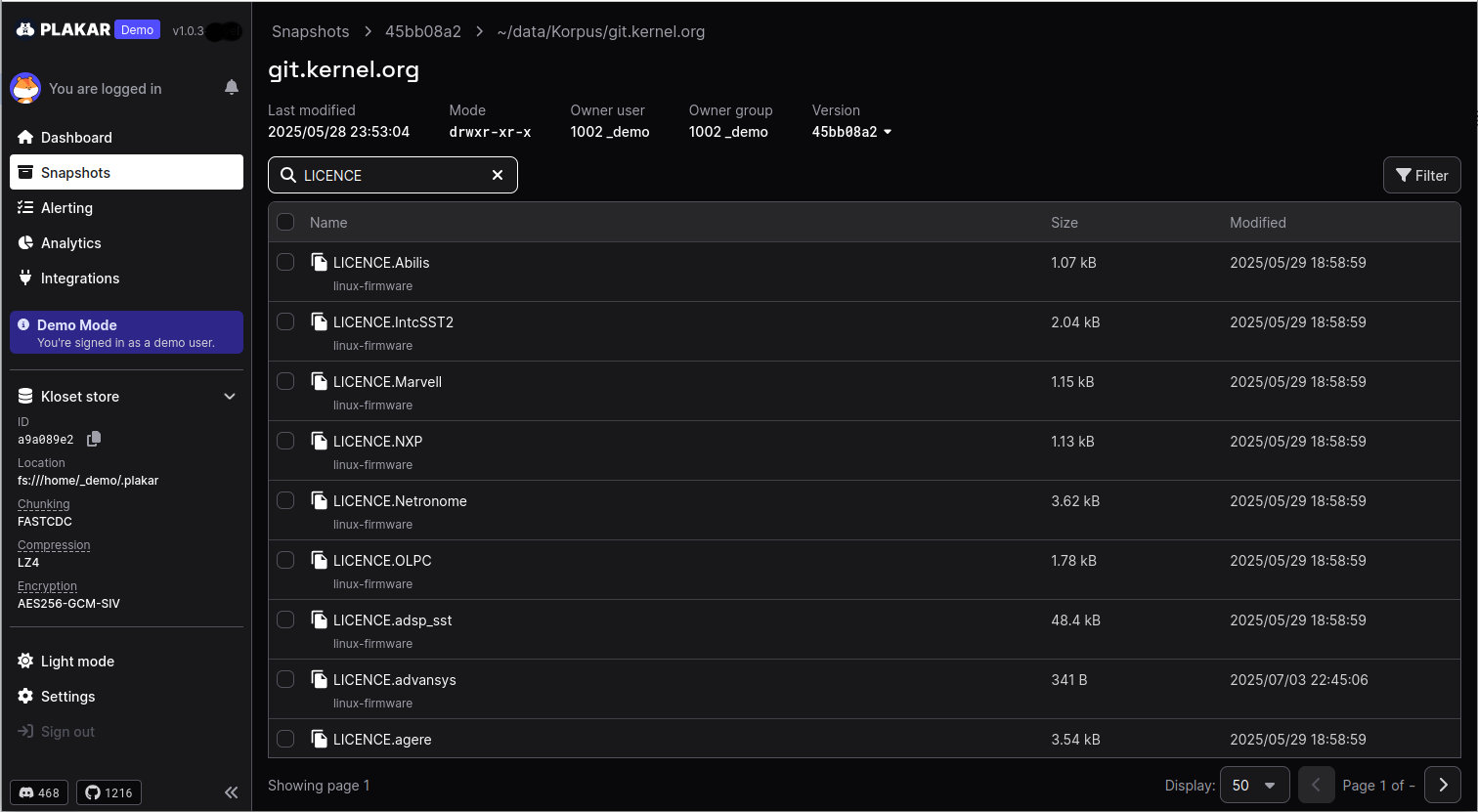Screen dimensions: 1478x812
Task: Navigate to Snapshots via the breadcrumb
Action: point(310,31)
